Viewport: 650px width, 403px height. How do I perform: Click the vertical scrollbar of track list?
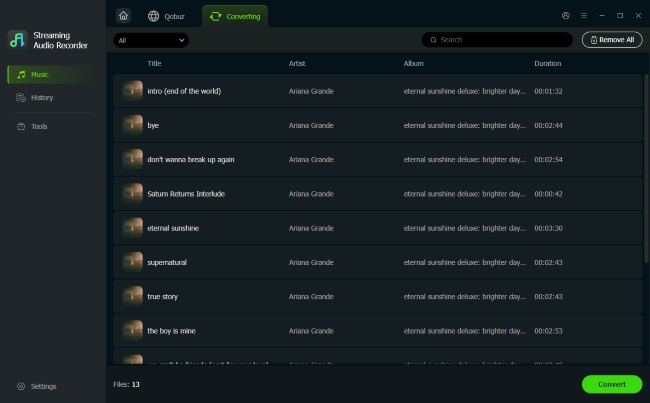pos(646,168)
